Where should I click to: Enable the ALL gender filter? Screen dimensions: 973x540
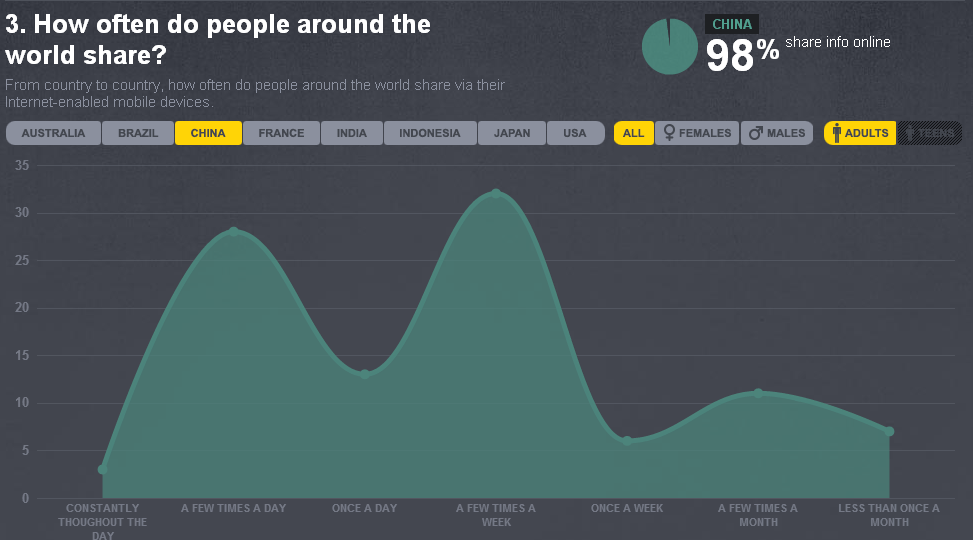tap(633, 133)
